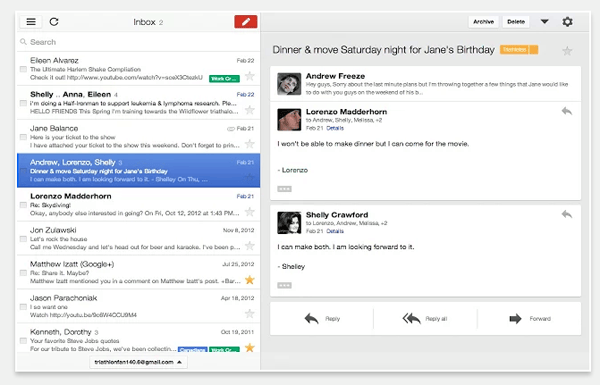The height and width of the screenshot is (385, 600).
Task: Select checkbox for Jon Zulawski email
Action: pos(23,239)
